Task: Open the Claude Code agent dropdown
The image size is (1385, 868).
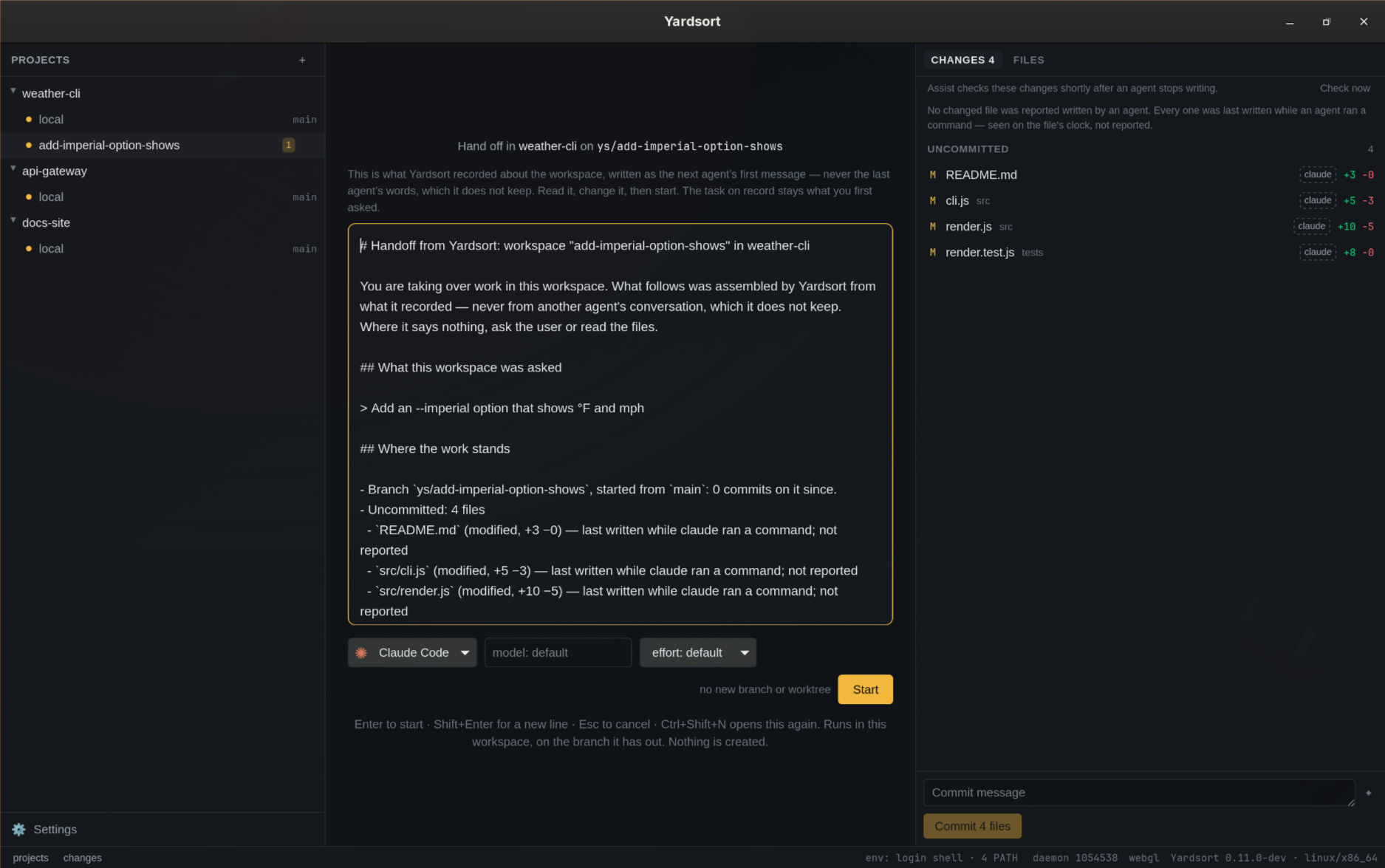Action: pyautogui.click(x=412, y=653)
